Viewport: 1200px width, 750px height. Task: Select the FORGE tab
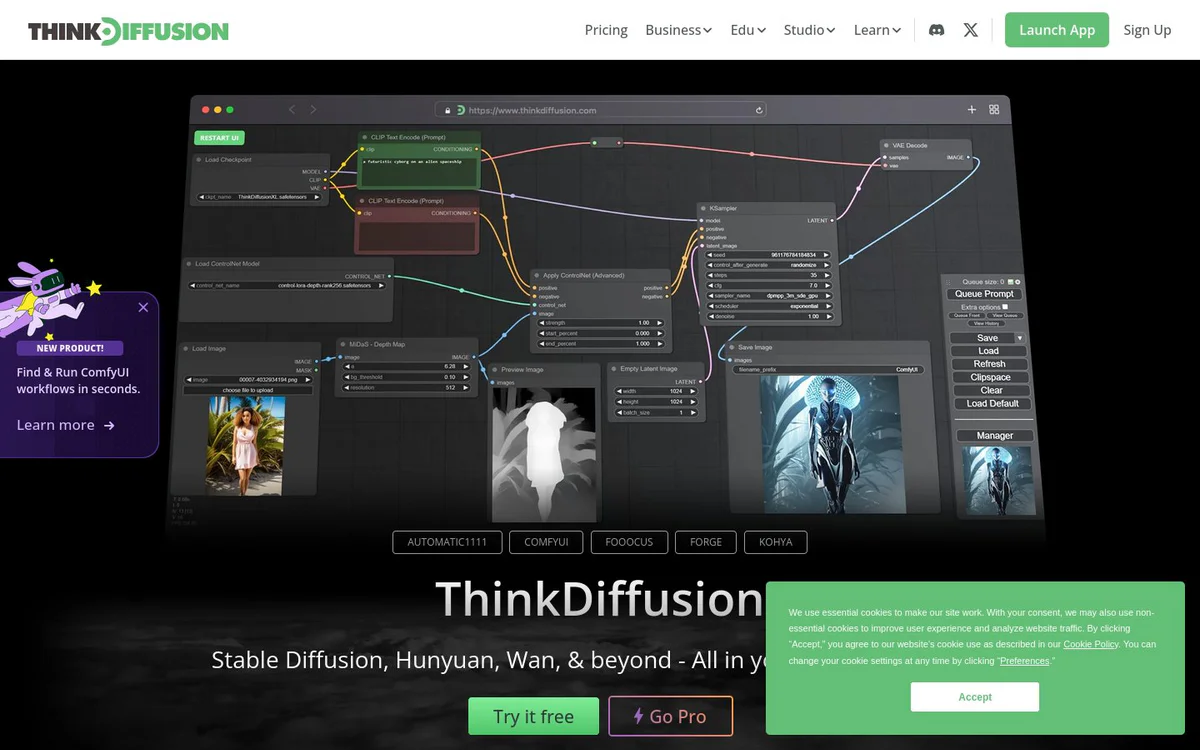[706, 542]
